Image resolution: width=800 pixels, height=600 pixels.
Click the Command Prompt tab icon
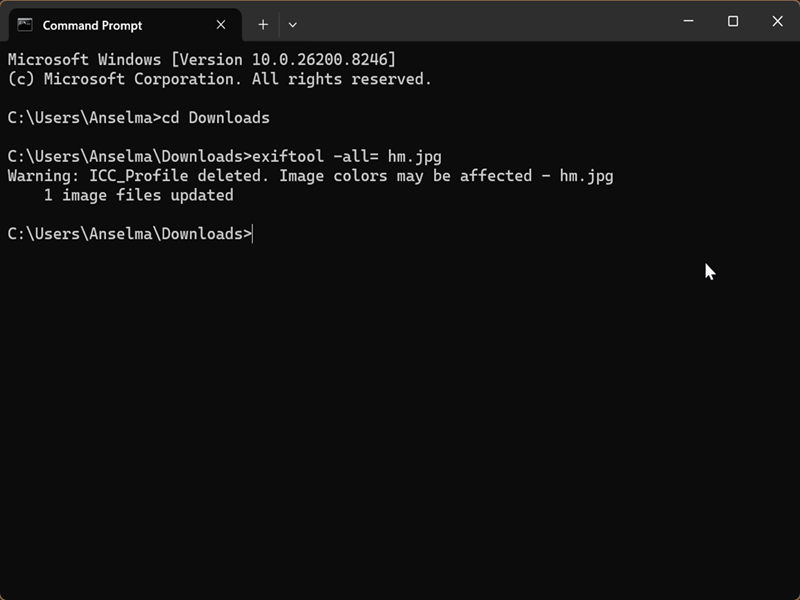[24, 24]
